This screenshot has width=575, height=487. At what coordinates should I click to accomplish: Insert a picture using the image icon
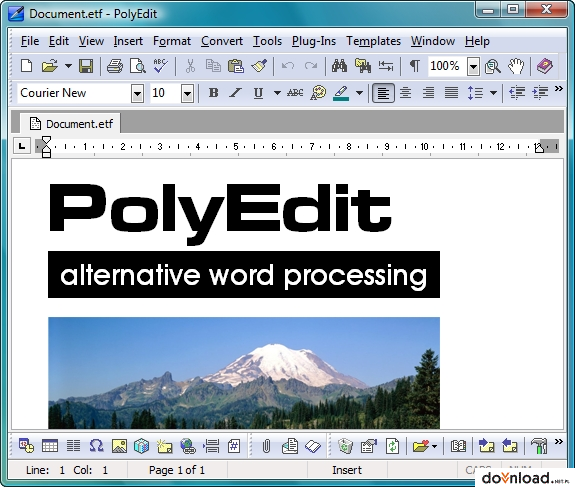pyautogui.click(x=119, y=446)
